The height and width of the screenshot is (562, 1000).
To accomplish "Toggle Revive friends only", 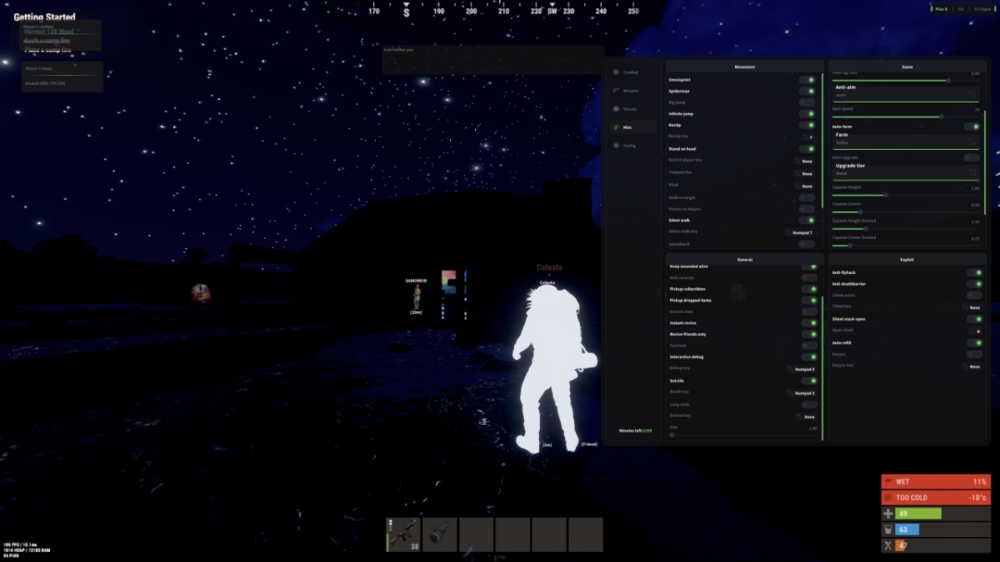I will click(809, 334).
